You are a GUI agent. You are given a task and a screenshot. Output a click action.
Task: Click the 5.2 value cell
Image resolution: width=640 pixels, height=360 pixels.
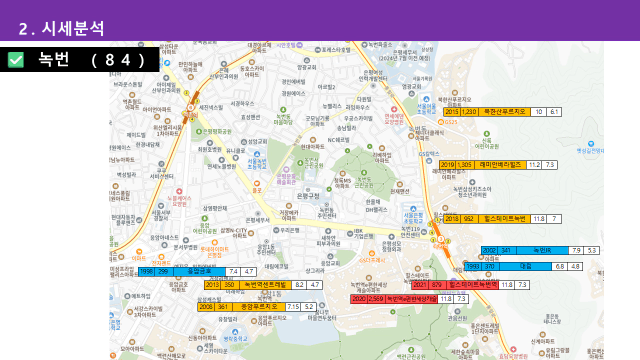[309, 307]
